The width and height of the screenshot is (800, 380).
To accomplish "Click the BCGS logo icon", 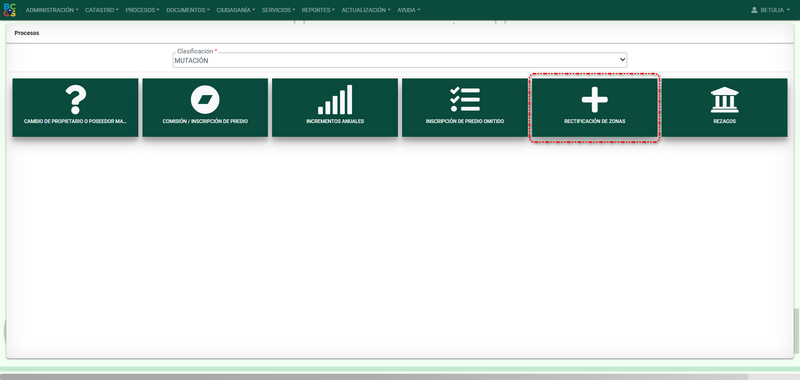I will tap(10, 10).
